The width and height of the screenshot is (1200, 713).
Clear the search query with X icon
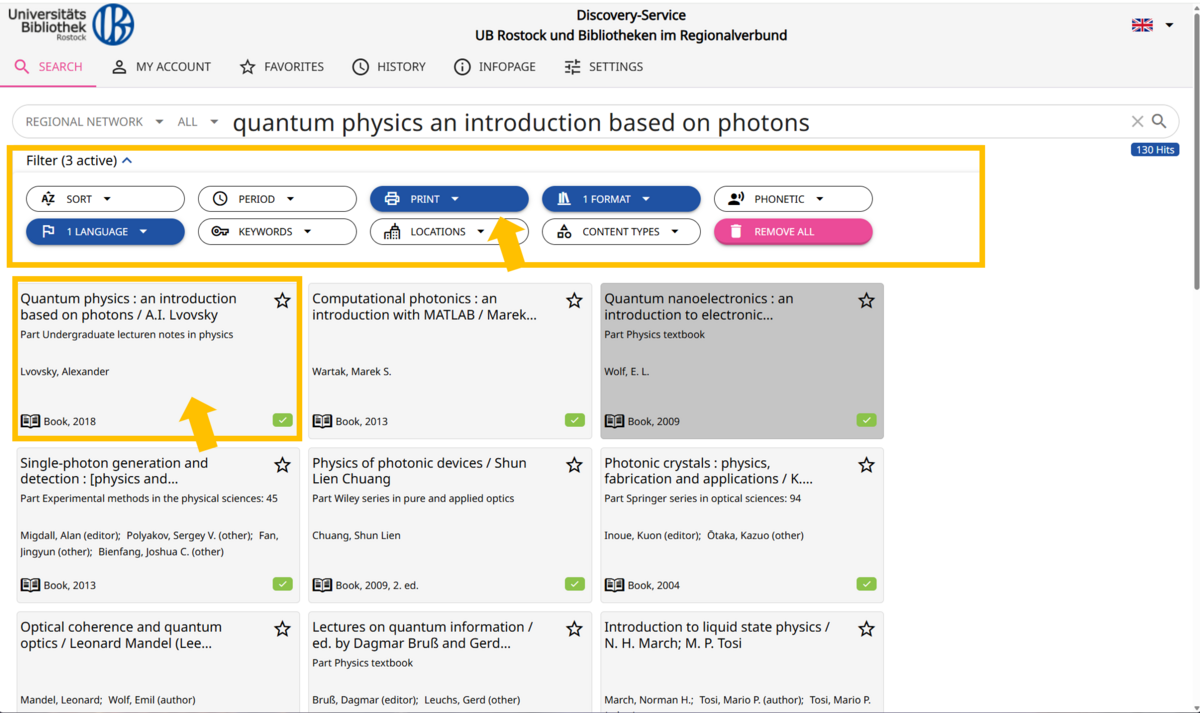click(x=1137, y=121)
